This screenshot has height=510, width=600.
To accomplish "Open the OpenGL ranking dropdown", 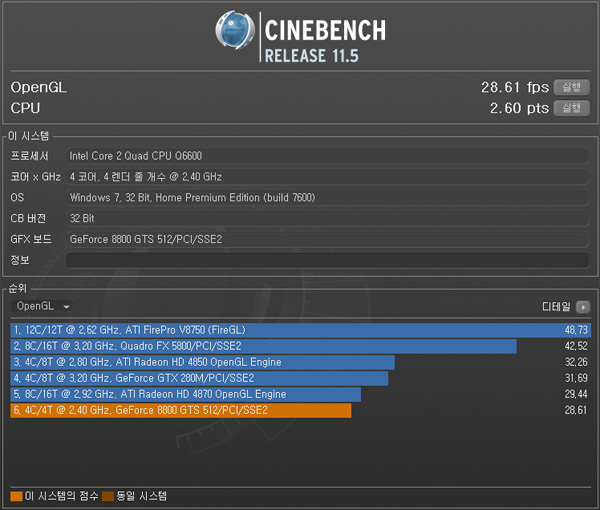I will (42, 306).
